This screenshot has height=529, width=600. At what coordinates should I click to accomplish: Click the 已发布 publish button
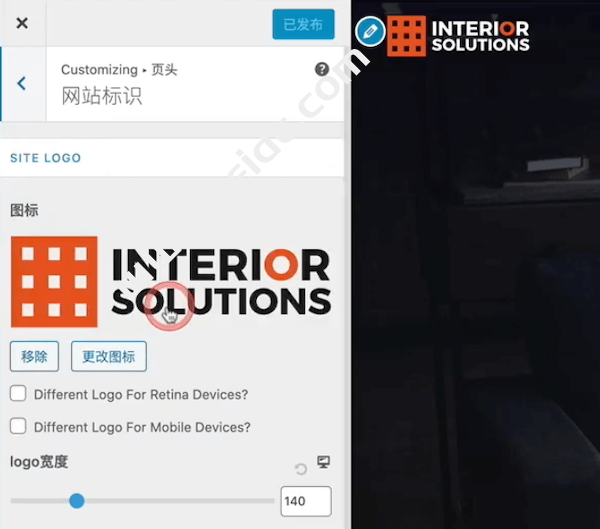coord(303,24)
